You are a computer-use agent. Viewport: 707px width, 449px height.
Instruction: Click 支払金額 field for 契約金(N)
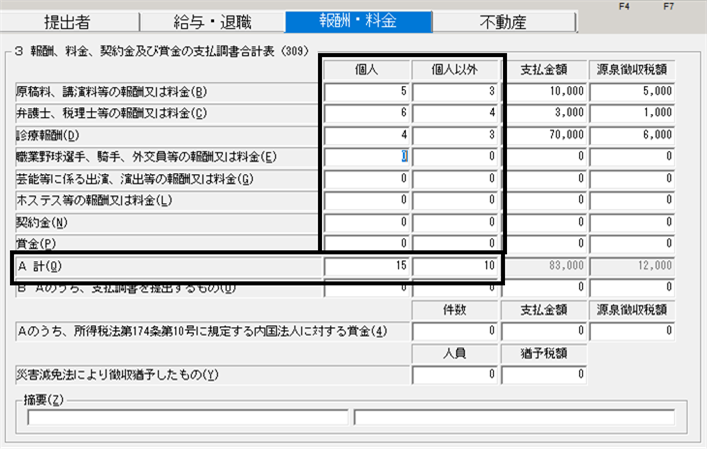[x=544, y=222]
